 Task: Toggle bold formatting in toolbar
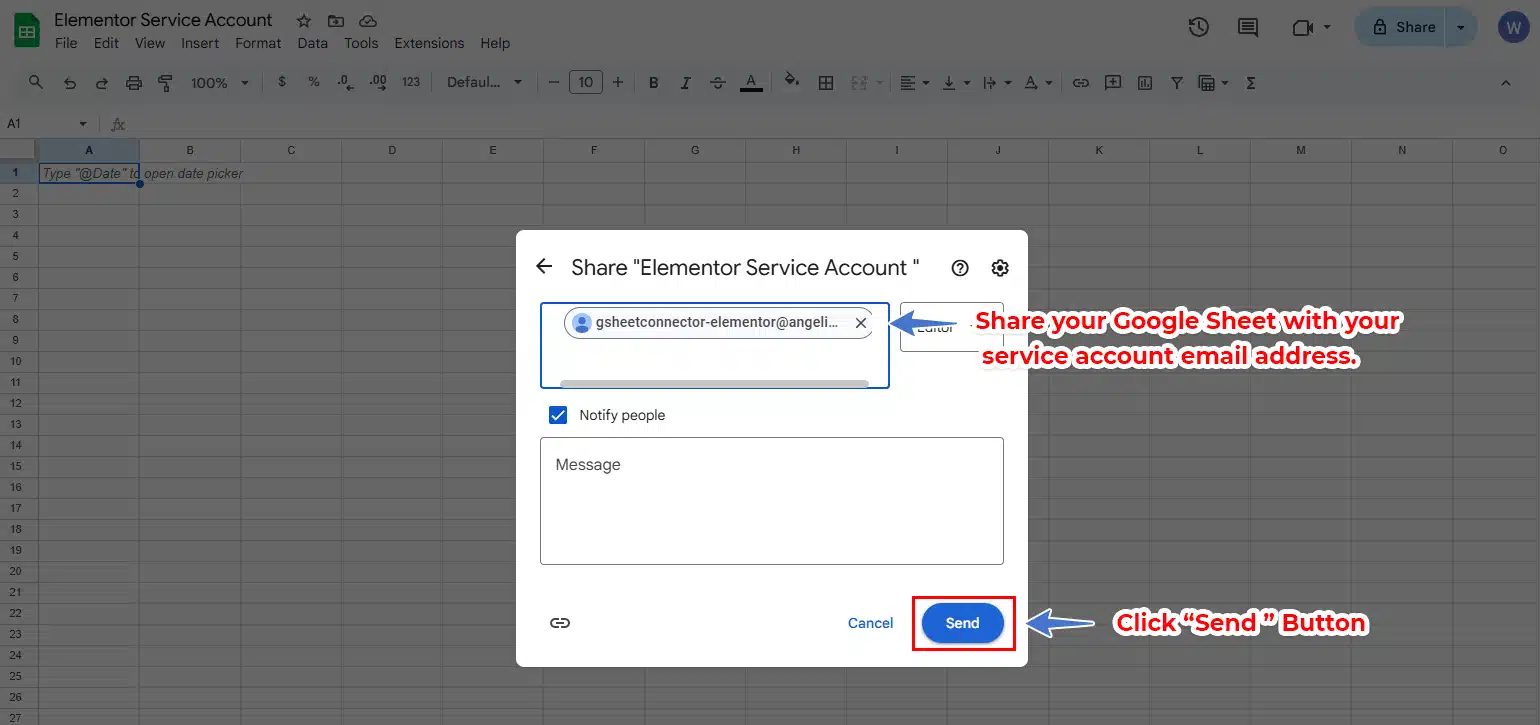(x=654, y=83)
